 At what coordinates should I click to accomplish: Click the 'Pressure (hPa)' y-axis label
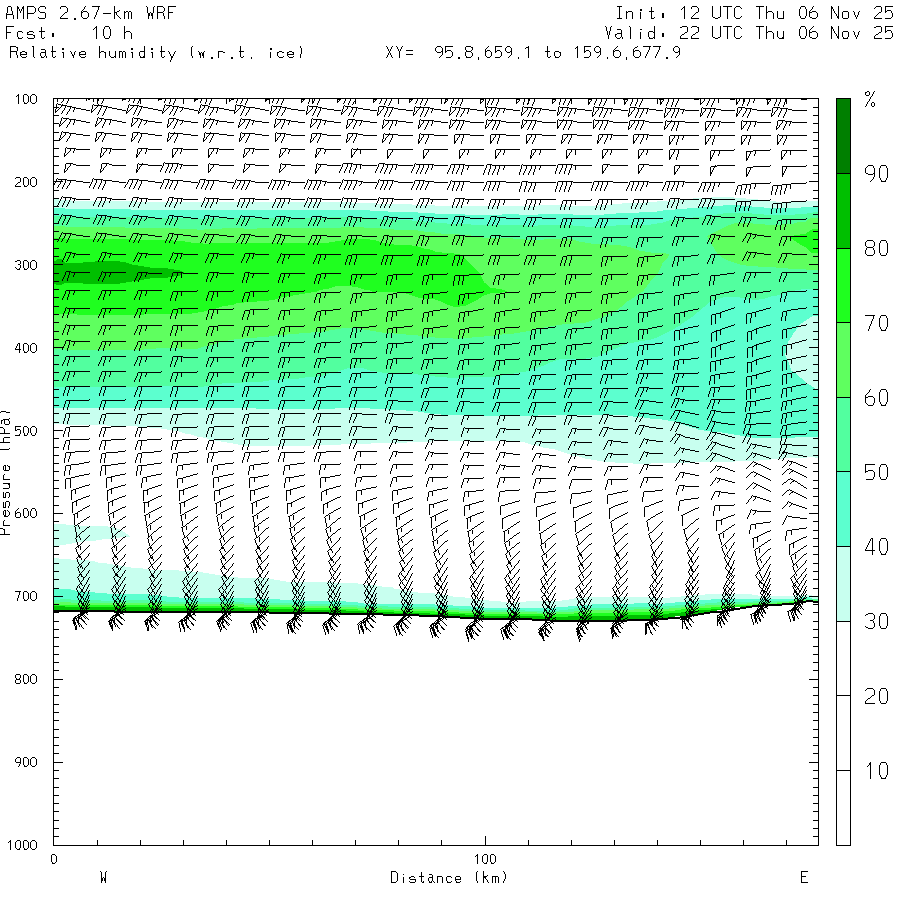coord(7,470)
